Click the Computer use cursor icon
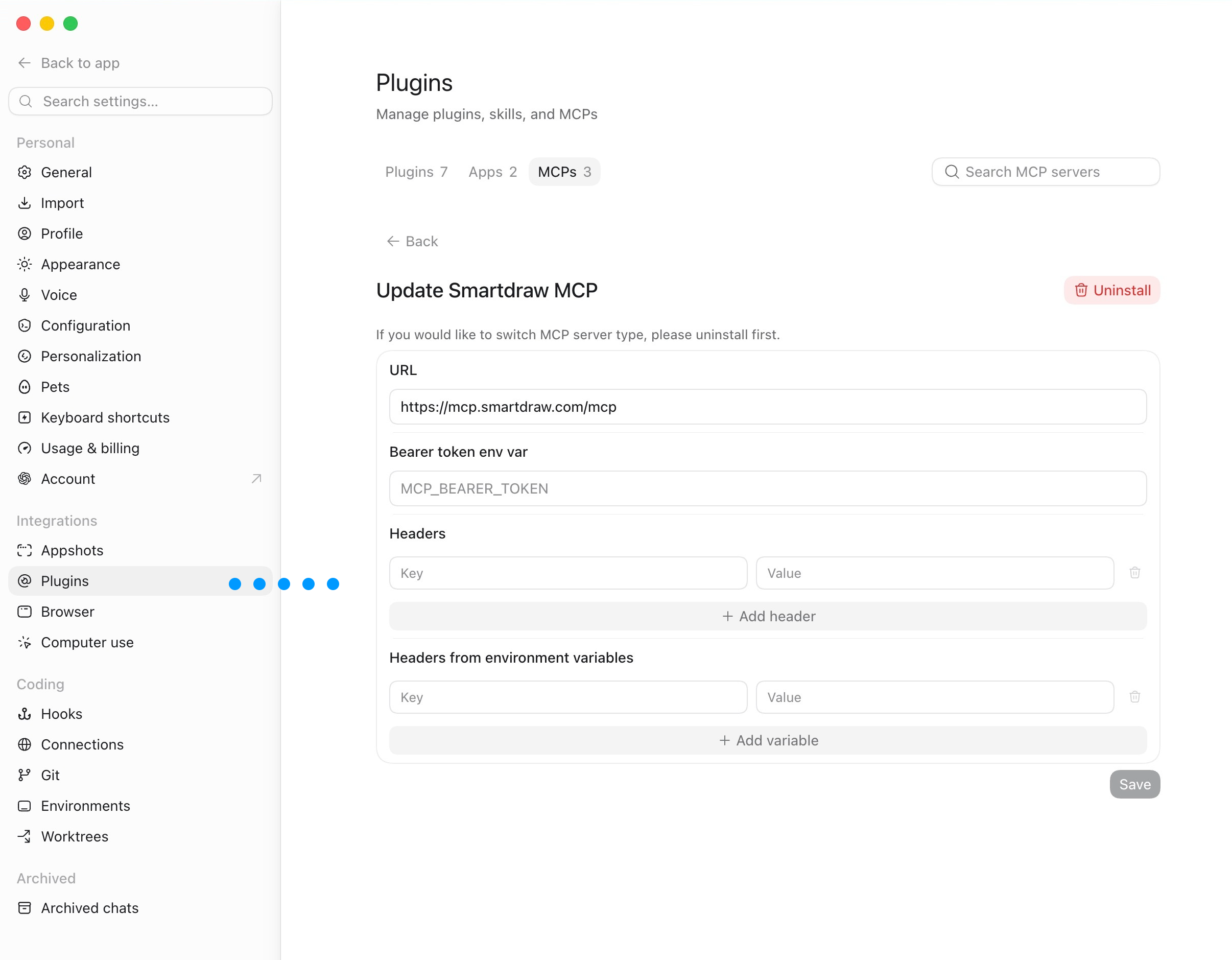The image size is (1232, 960). pos(24,642)
